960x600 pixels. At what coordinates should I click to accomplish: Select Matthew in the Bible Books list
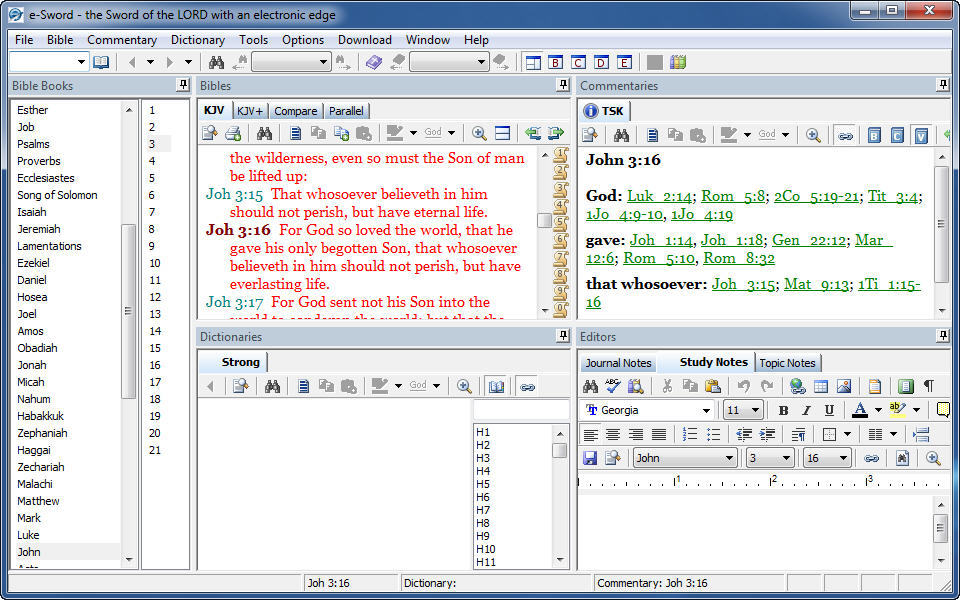[x=38, y=501]
